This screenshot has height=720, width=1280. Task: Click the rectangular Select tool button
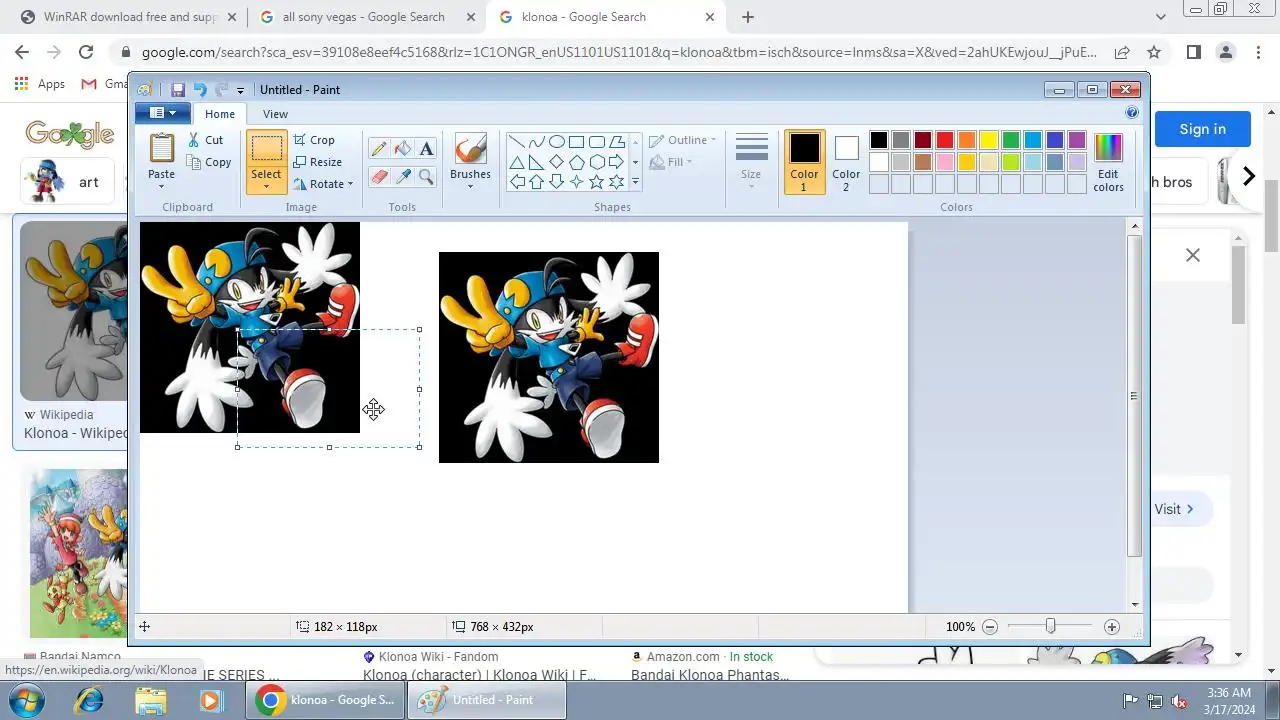click(x=266, y=149)
